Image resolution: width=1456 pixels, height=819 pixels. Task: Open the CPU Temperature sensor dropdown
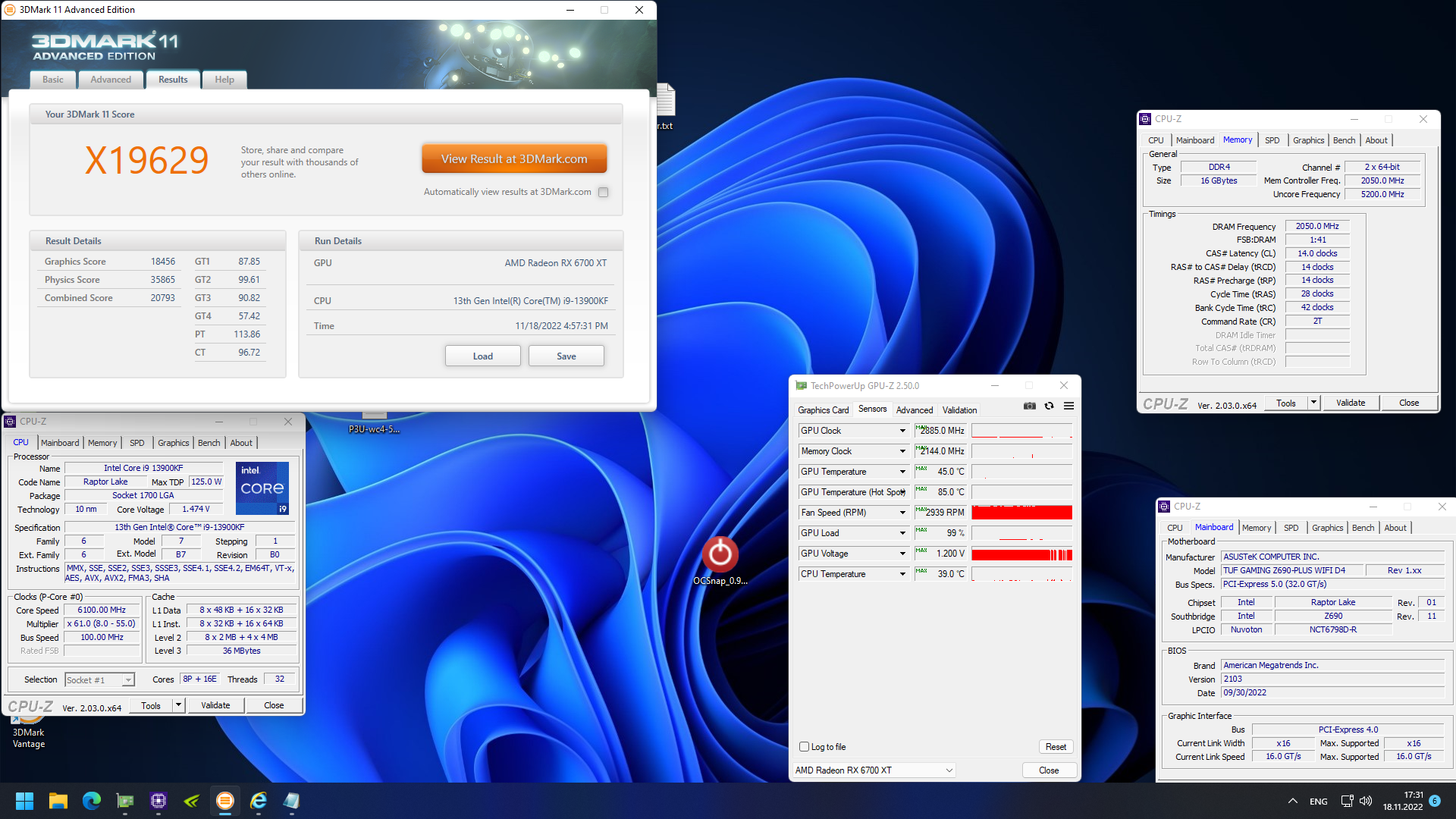point(902,574)
